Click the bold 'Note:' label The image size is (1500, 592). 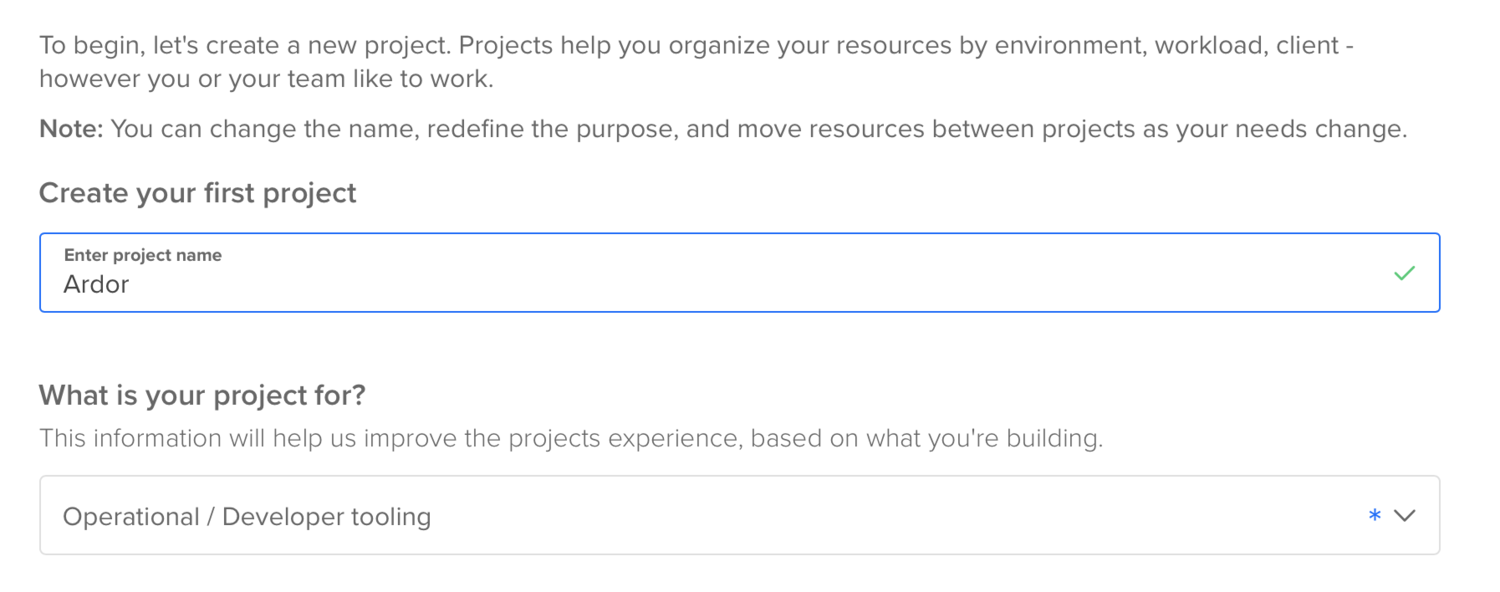coord(71,129)
